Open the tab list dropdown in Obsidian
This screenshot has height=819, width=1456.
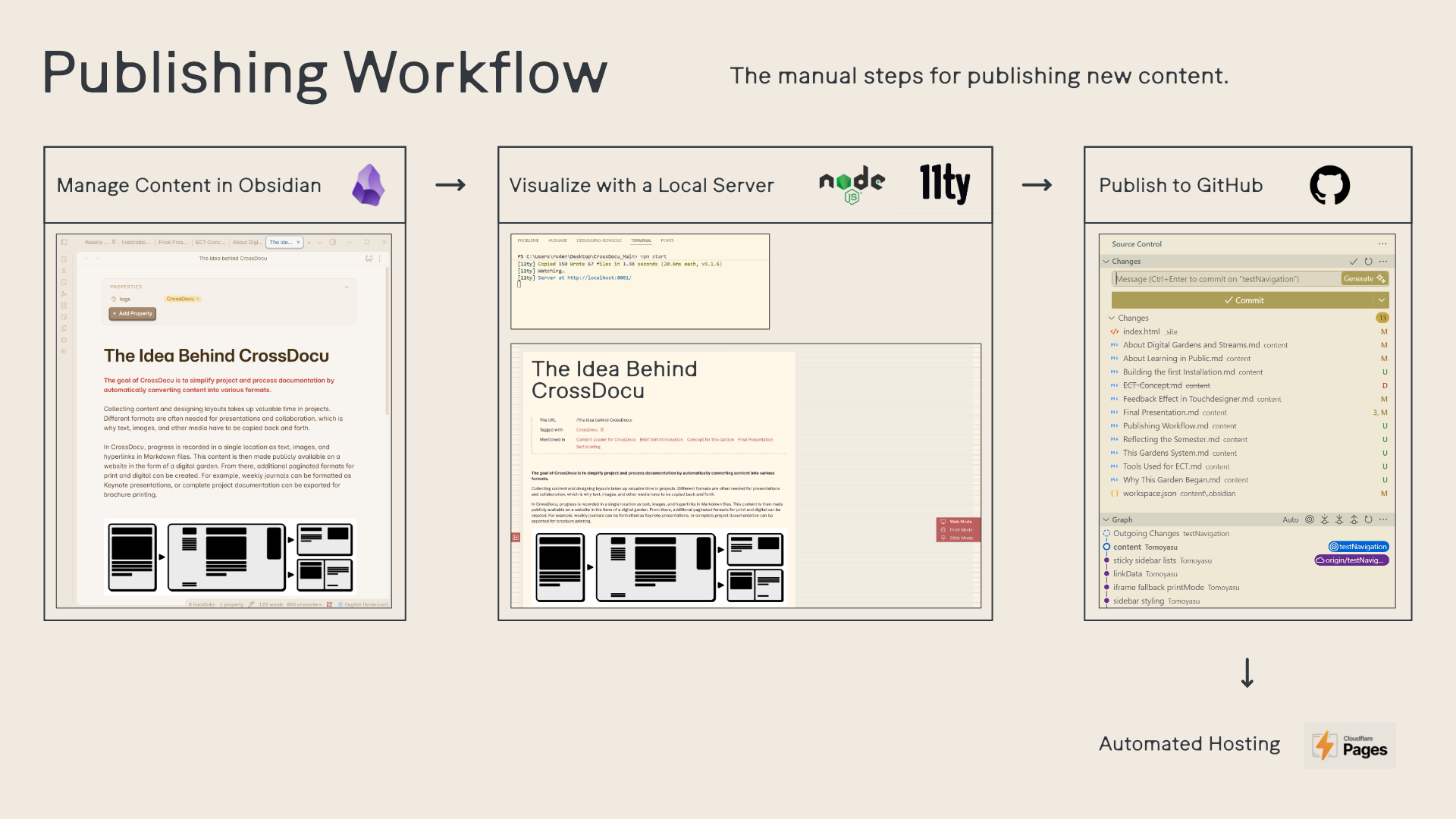click(x=319, y=243)
